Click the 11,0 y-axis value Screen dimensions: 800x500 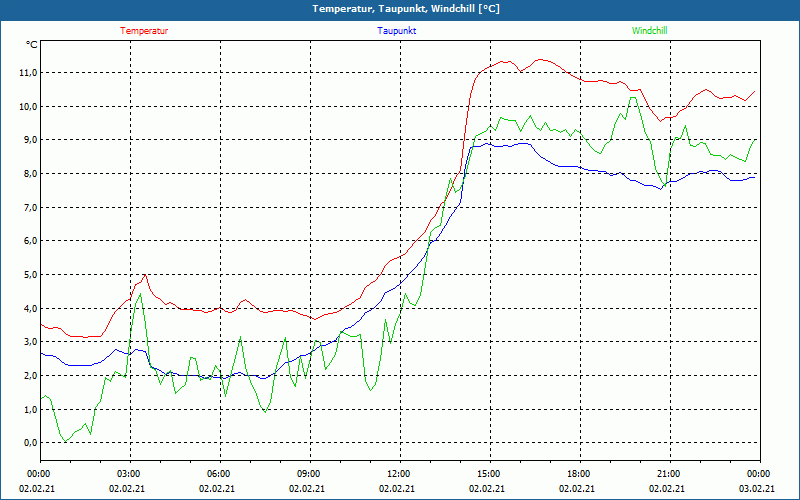28,73
